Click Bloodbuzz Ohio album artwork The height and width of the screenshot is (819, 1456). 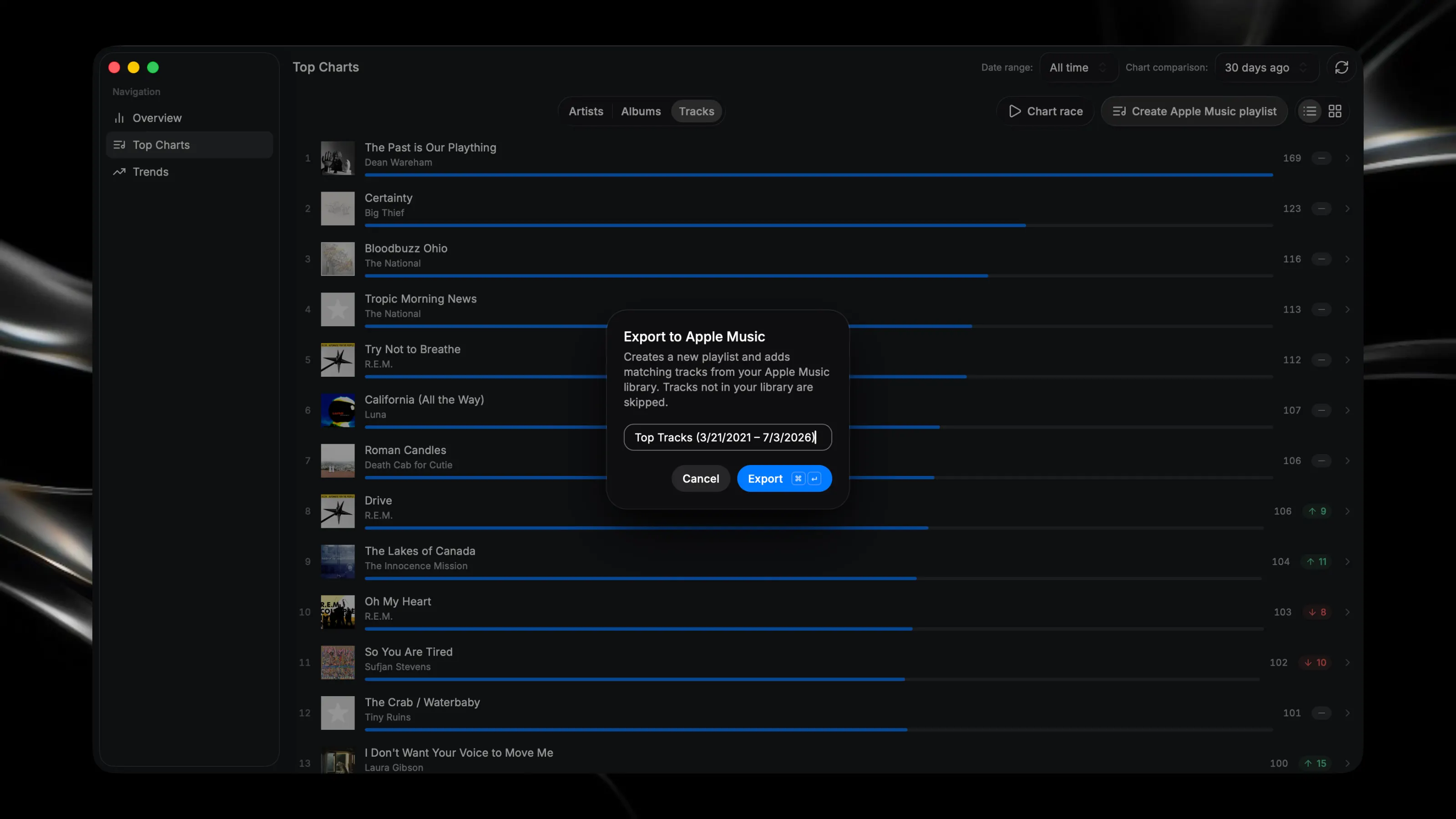[338, 259]
